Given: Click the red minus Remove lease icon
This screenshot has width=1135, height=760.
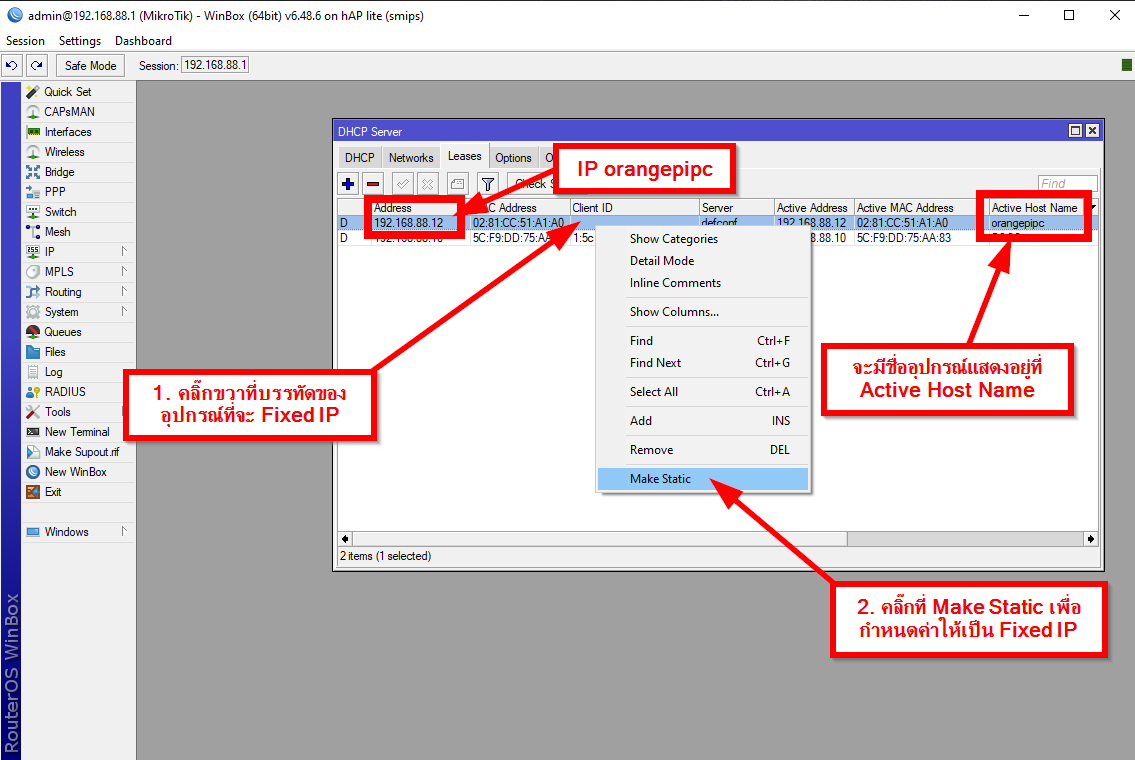Looking at the screenshot, I should coord(373,184).
